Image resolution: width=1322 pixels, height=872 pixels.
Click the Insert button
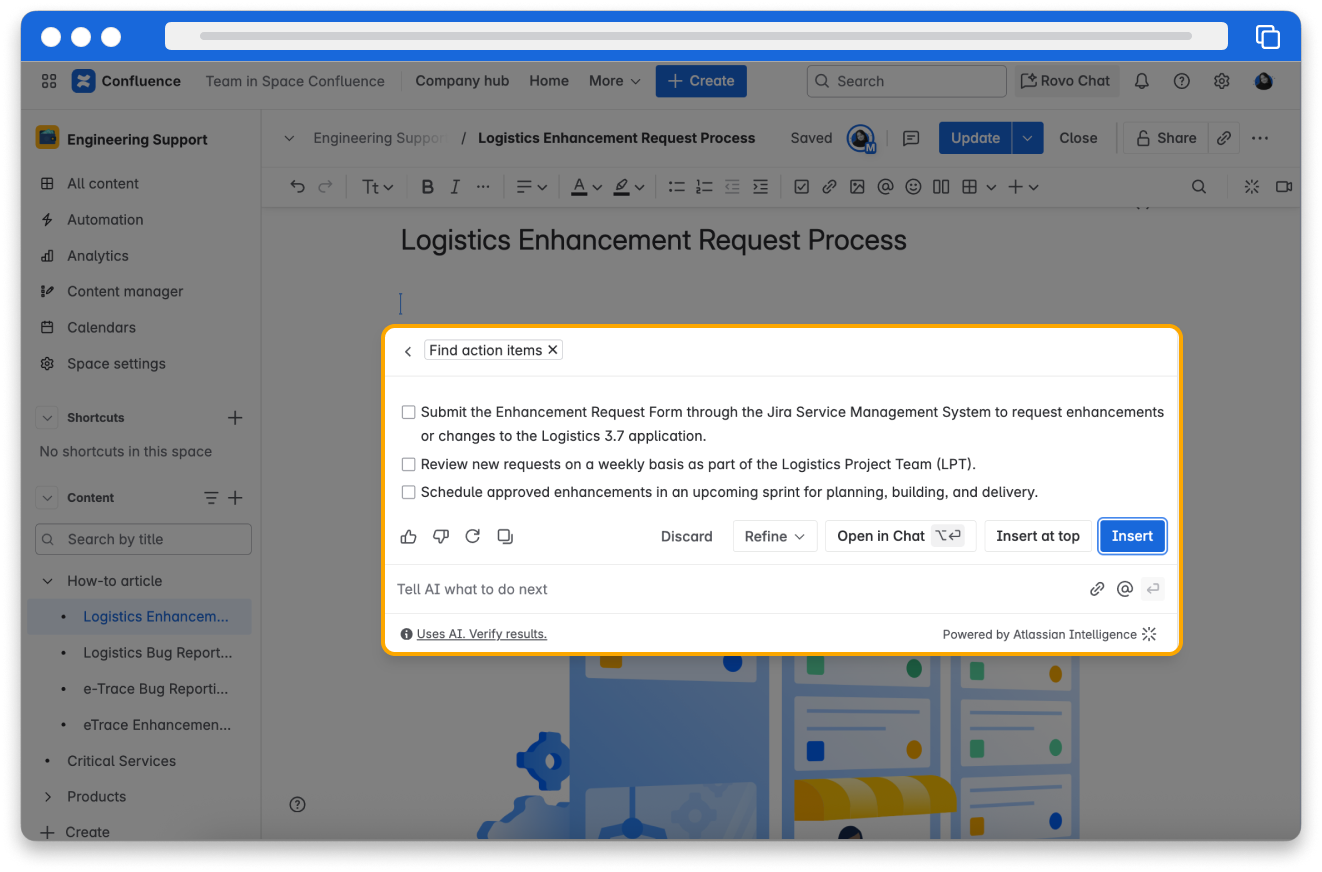tap(1132, 536)
